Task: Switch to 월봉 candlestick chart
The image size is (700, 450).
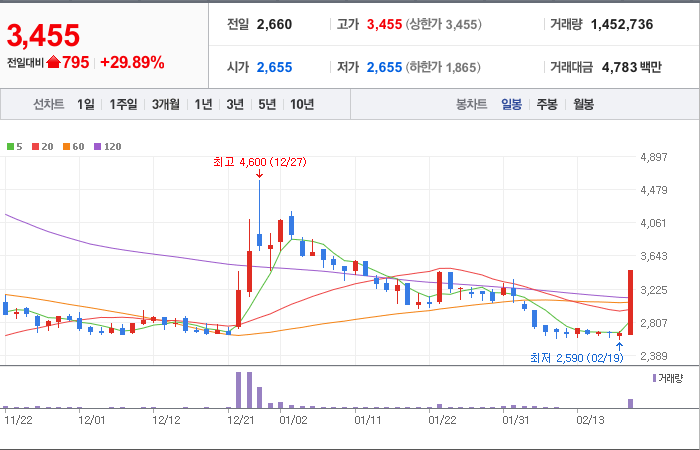Action: point(583,104)
